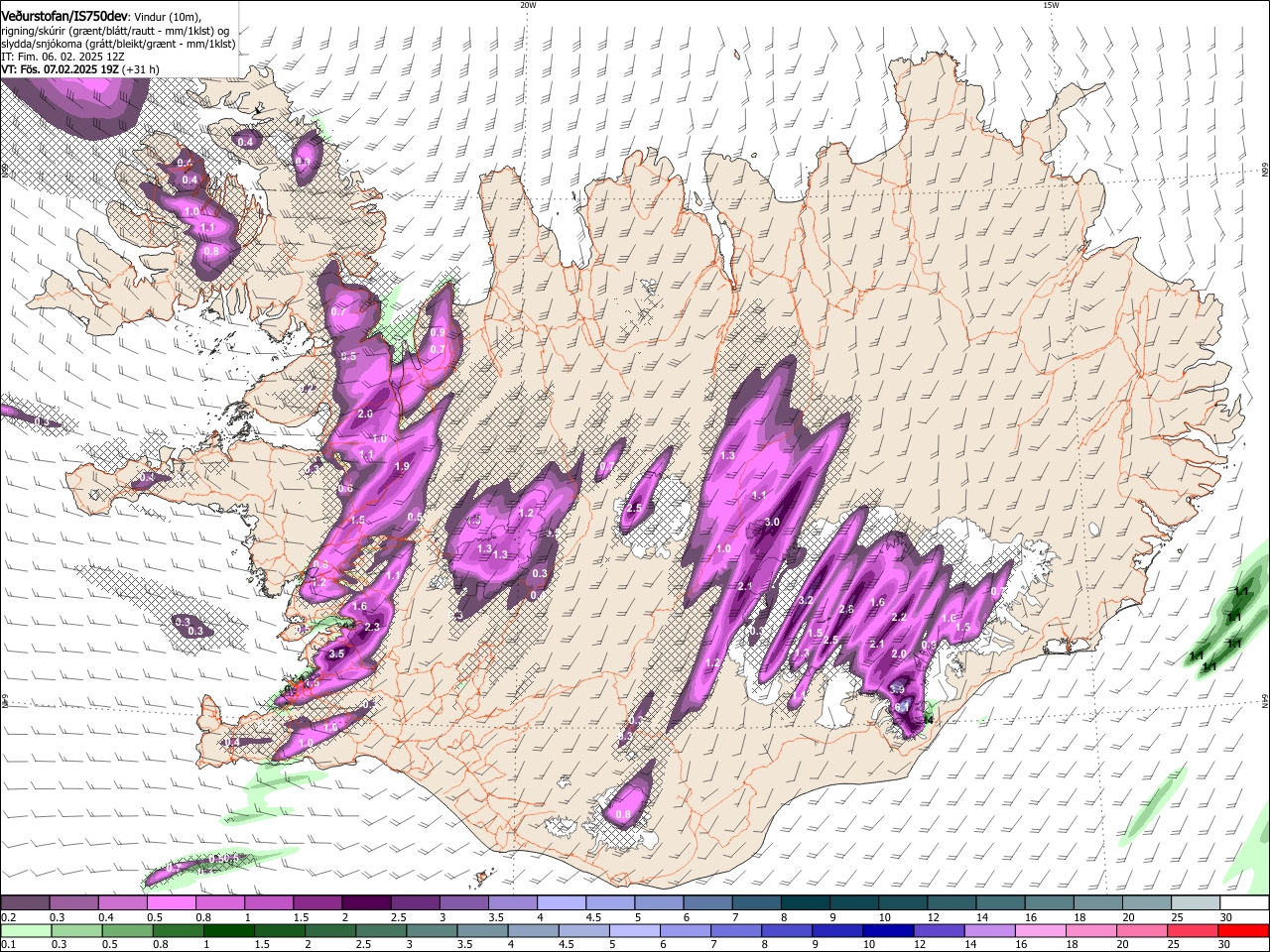
Task: Click the lower legend swatch starting at 0.5
Action: [127, 930]
